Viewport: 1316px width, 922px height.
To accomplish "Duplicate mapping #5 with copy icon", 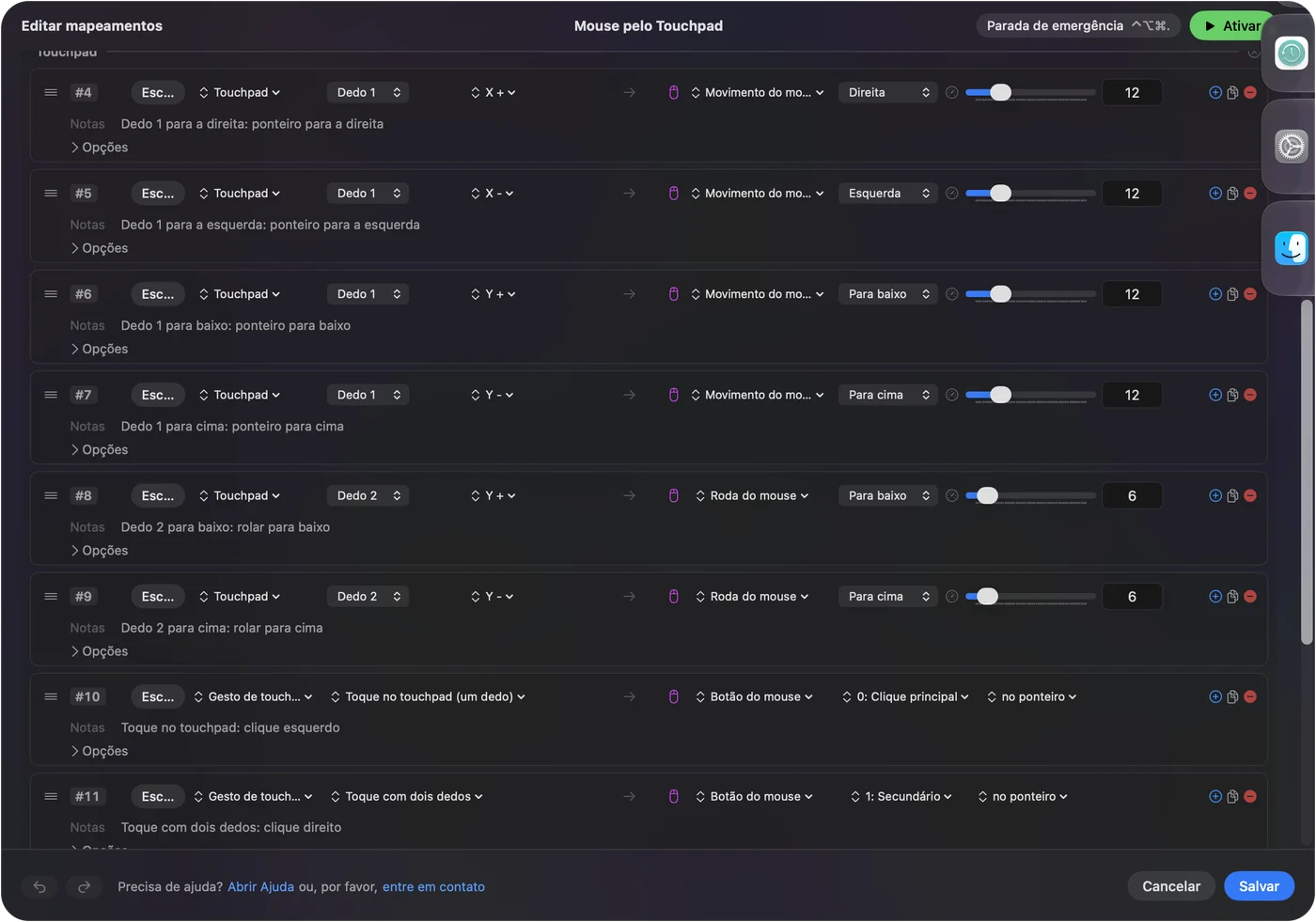I will (1232, 194).
